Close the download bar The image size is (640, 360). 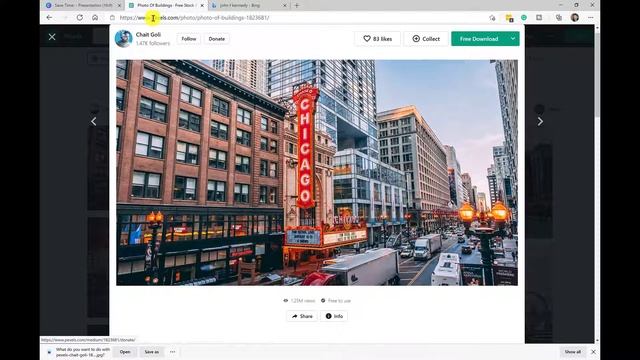(x=593, y=352)
